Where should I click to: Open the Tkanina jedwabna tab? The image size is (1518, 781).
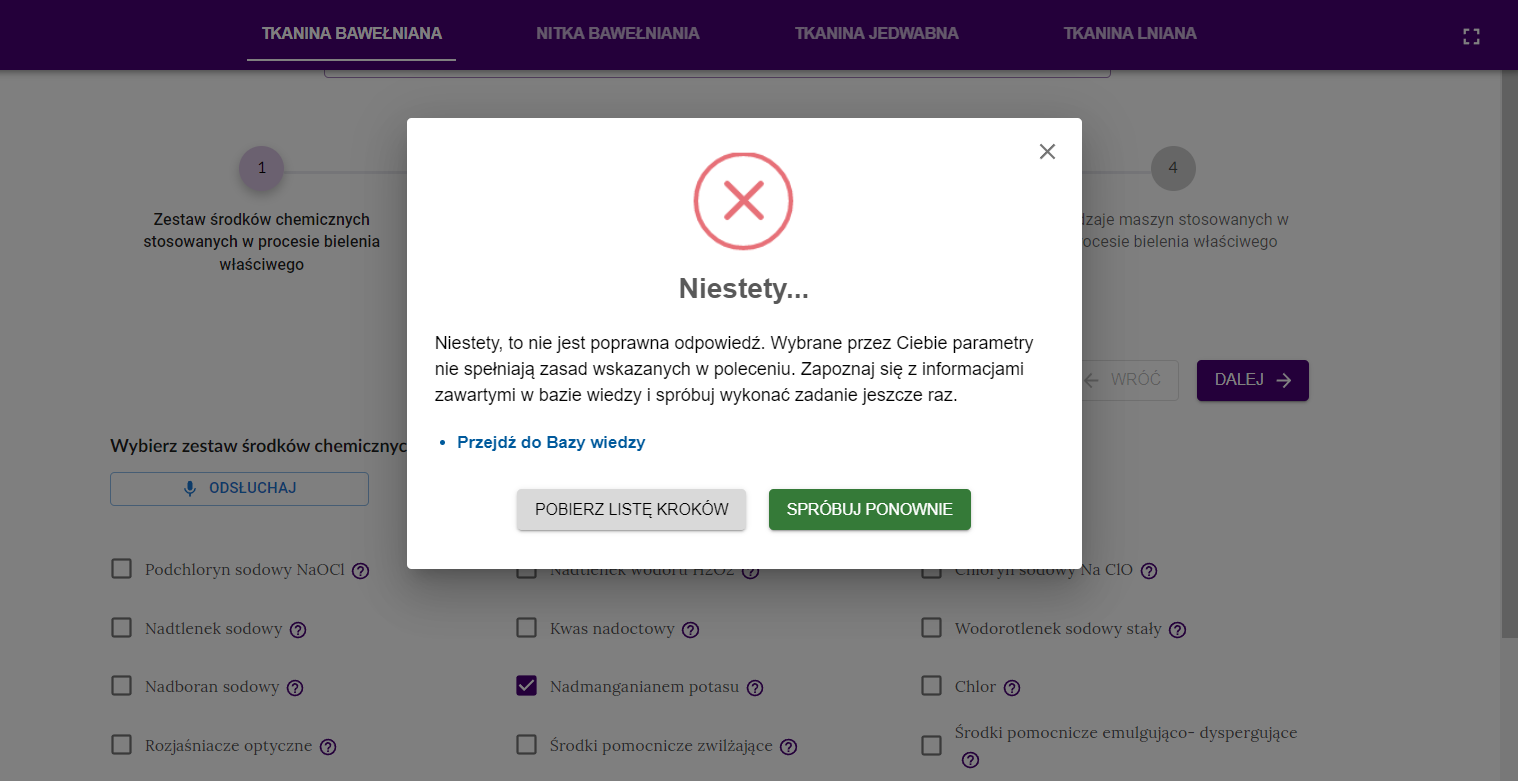point(876,33)
